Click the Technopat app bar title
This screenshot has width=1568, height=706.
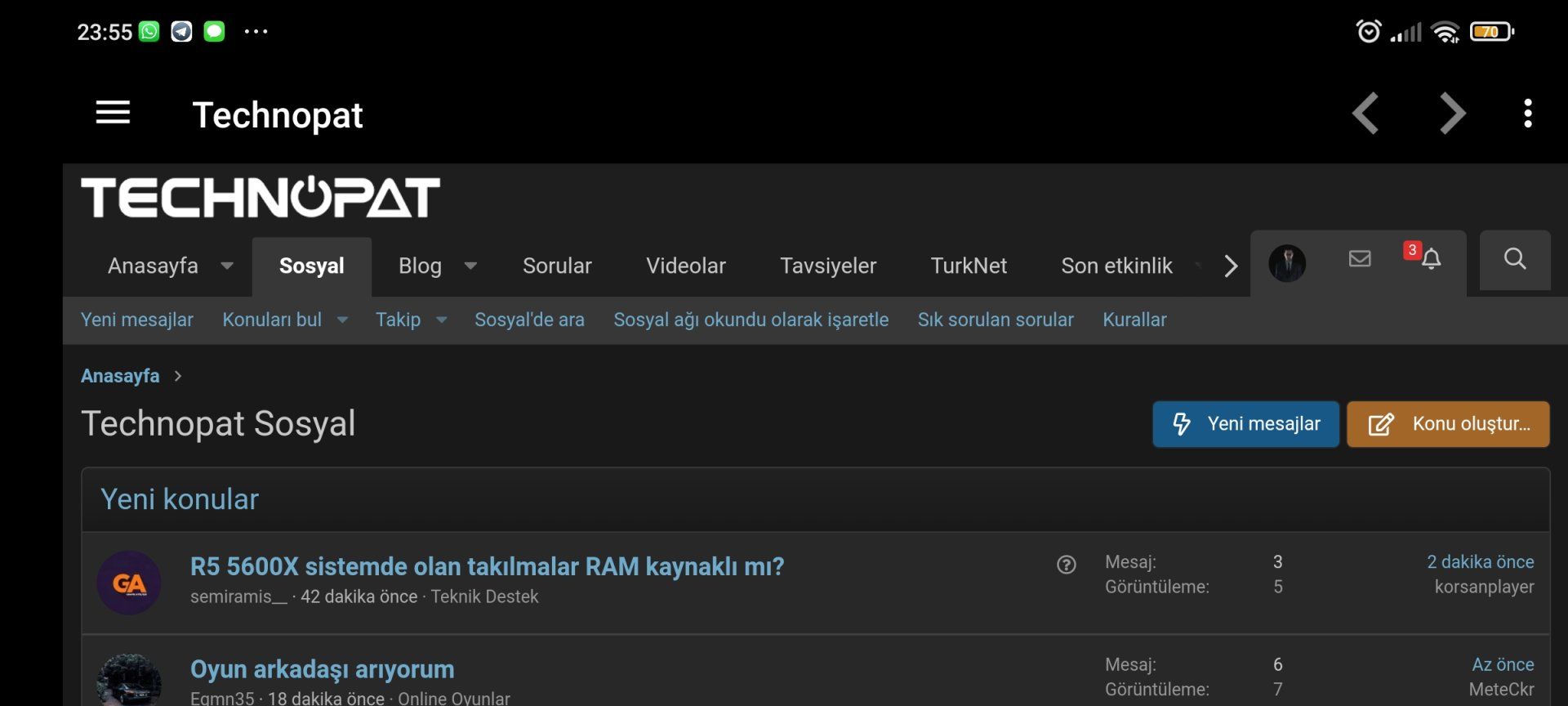click(277, 114)
